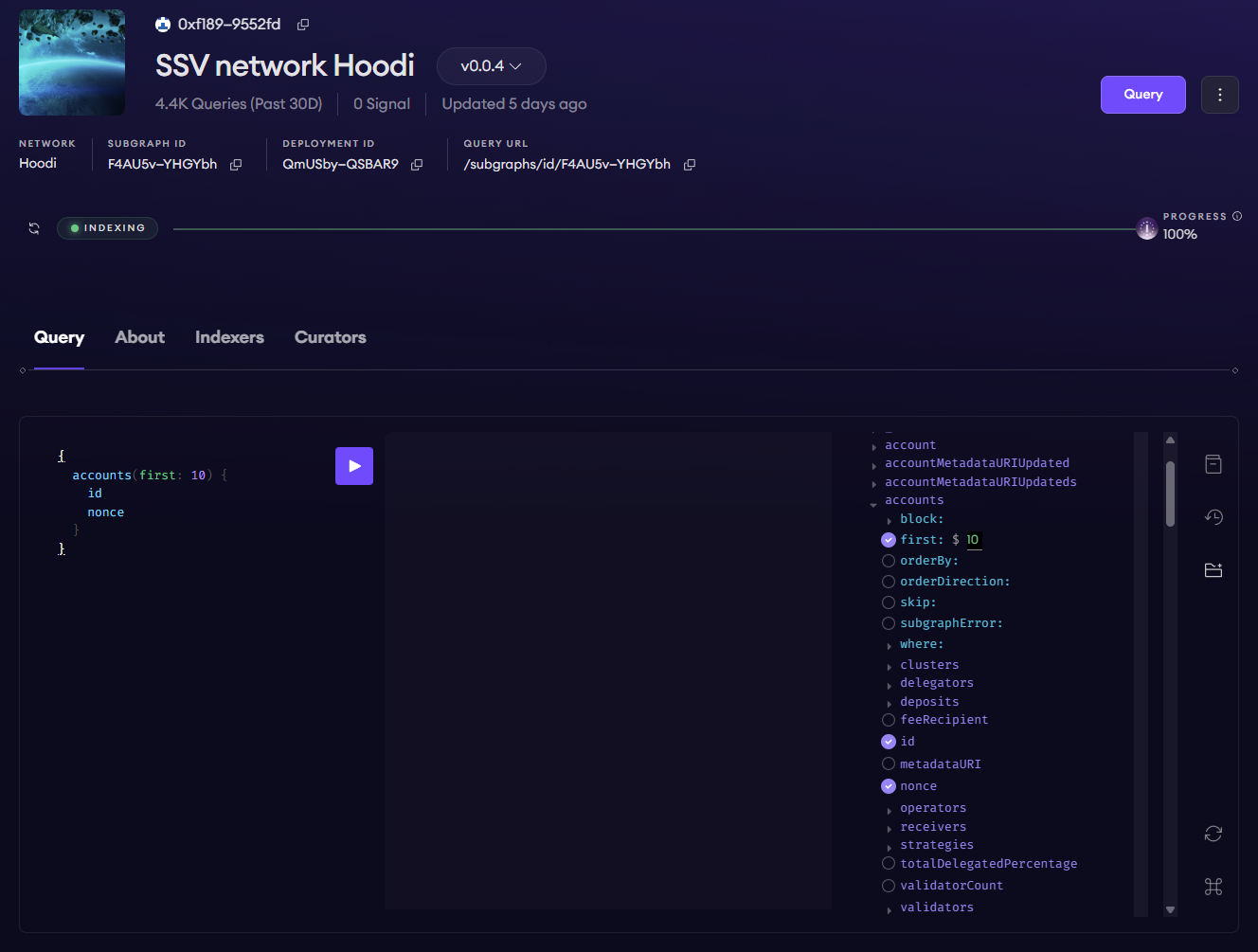Open the documentation panel icon

[1213, 464]
